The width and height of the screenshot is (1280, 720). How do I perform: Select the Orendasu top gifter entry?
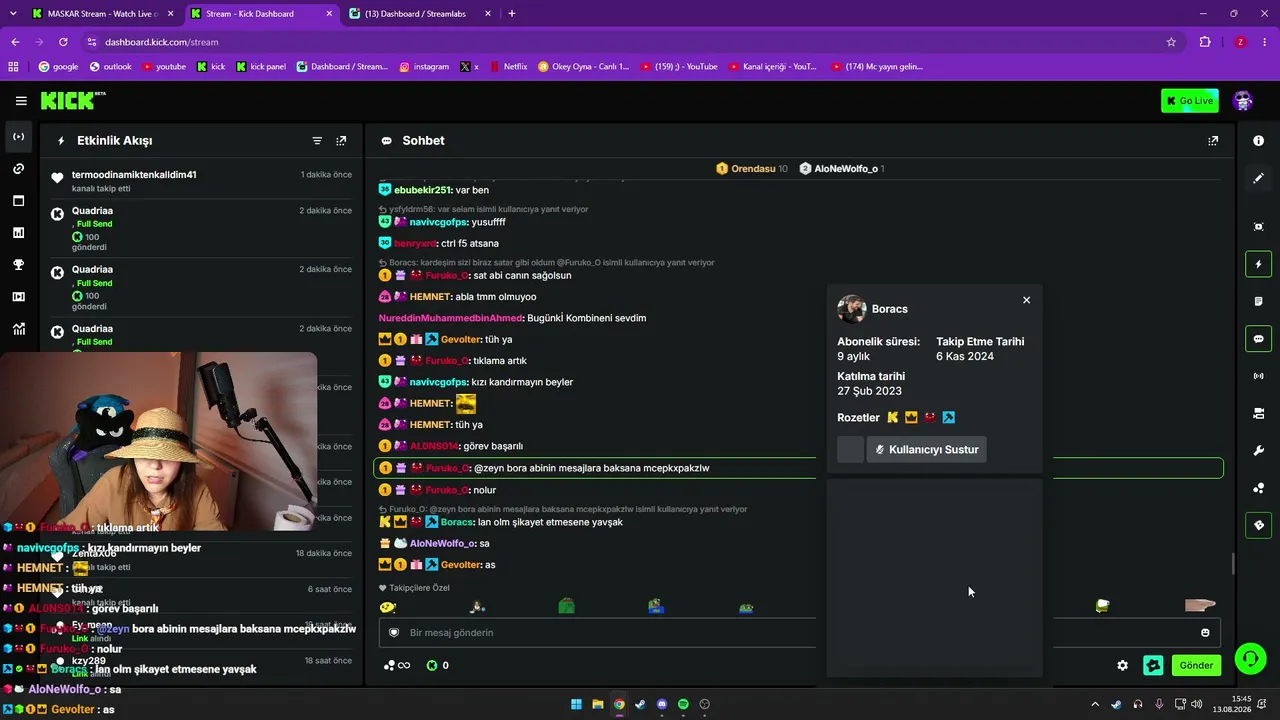click(x=752, y=169)
